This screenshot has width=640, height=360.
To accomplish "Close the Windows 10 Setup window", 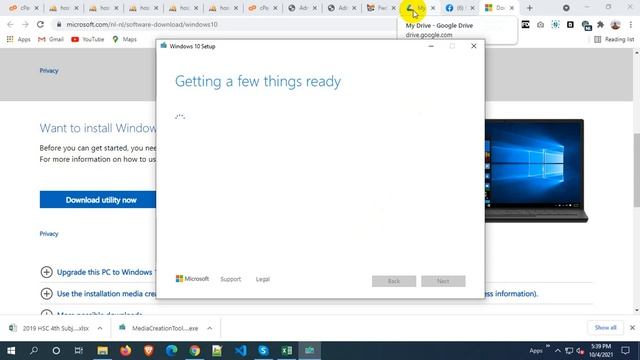I will (473, 46).
